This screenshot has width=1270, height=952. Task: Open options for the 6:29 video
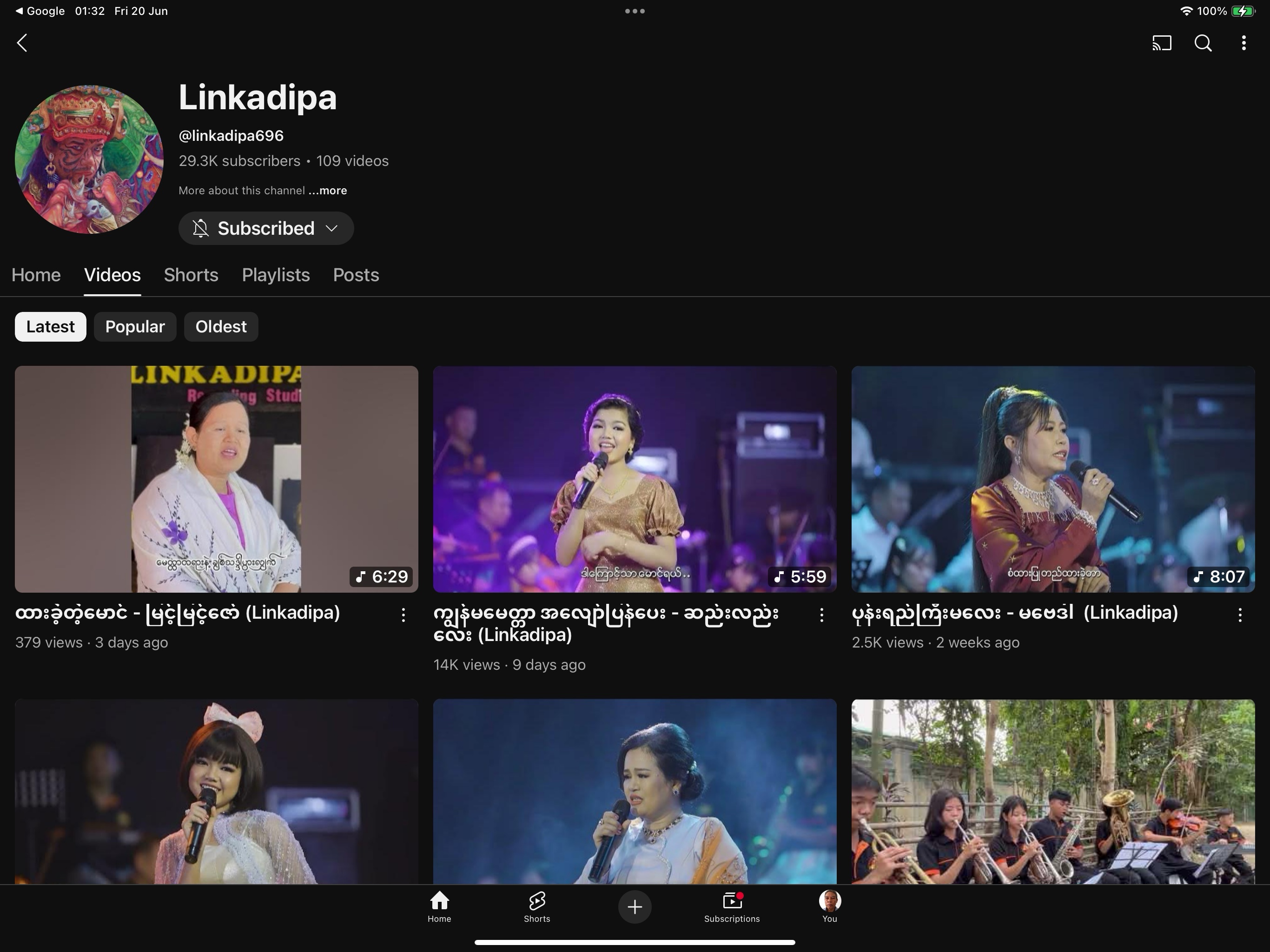[403, 615]
